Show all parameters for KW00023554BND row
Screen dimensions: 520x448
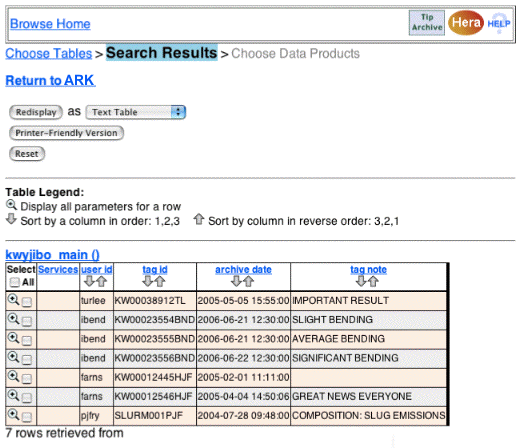click(13, 319)
